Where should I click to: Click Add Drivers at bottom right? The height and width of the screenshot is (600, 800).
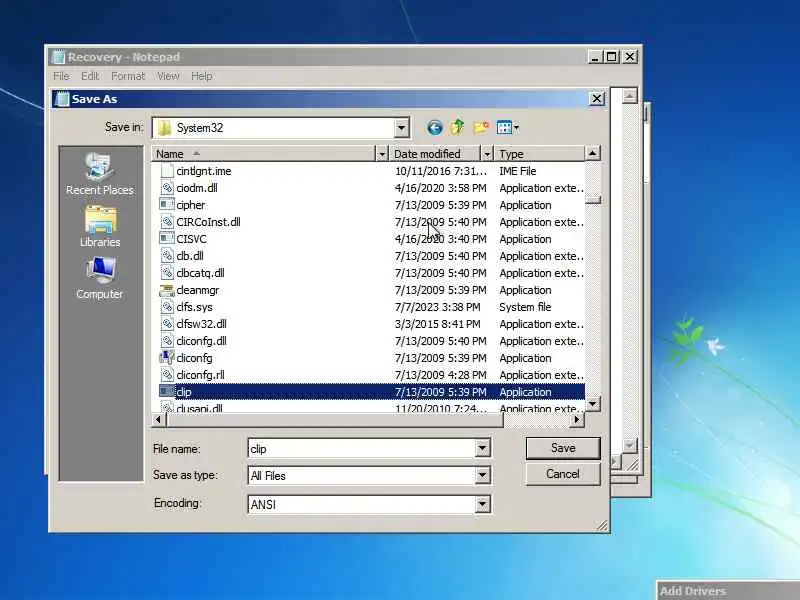[x=692, y=591]
